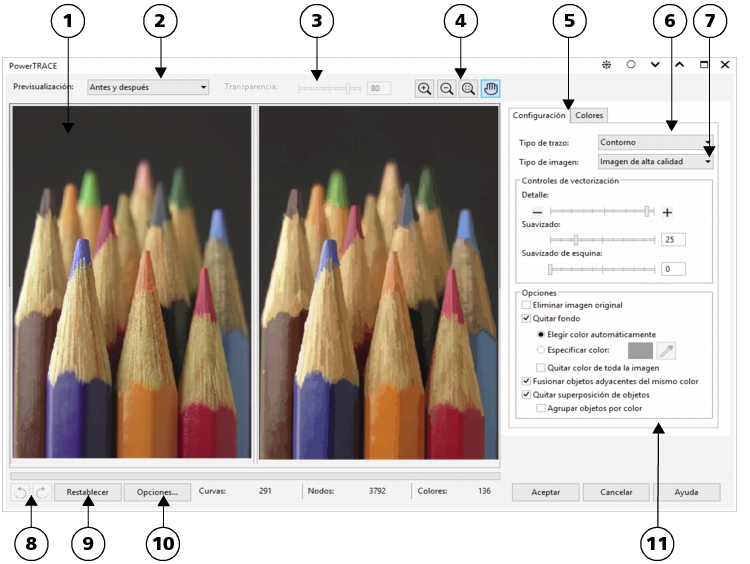Click the redo arrow icon
Screen dimensions: 750x564
pos(42,492)
